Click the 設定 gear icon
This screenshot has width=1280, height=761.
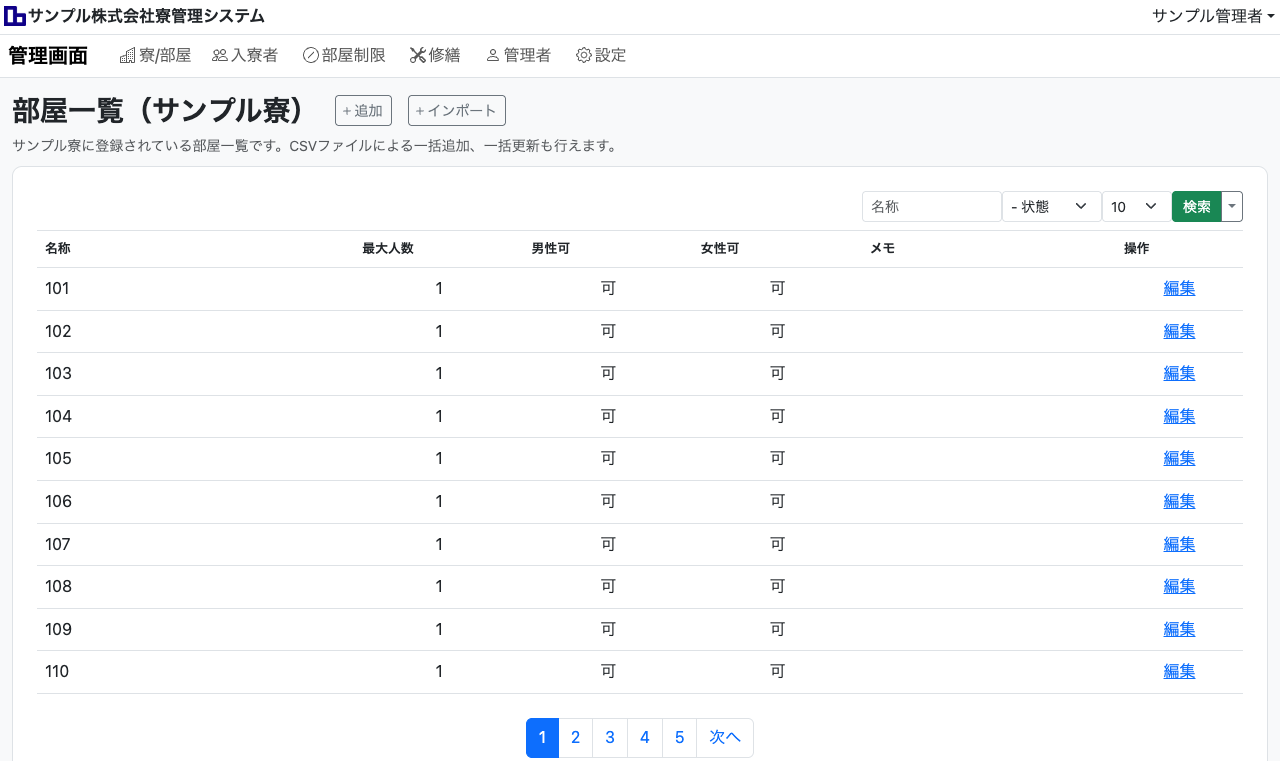tap(584, 56)
